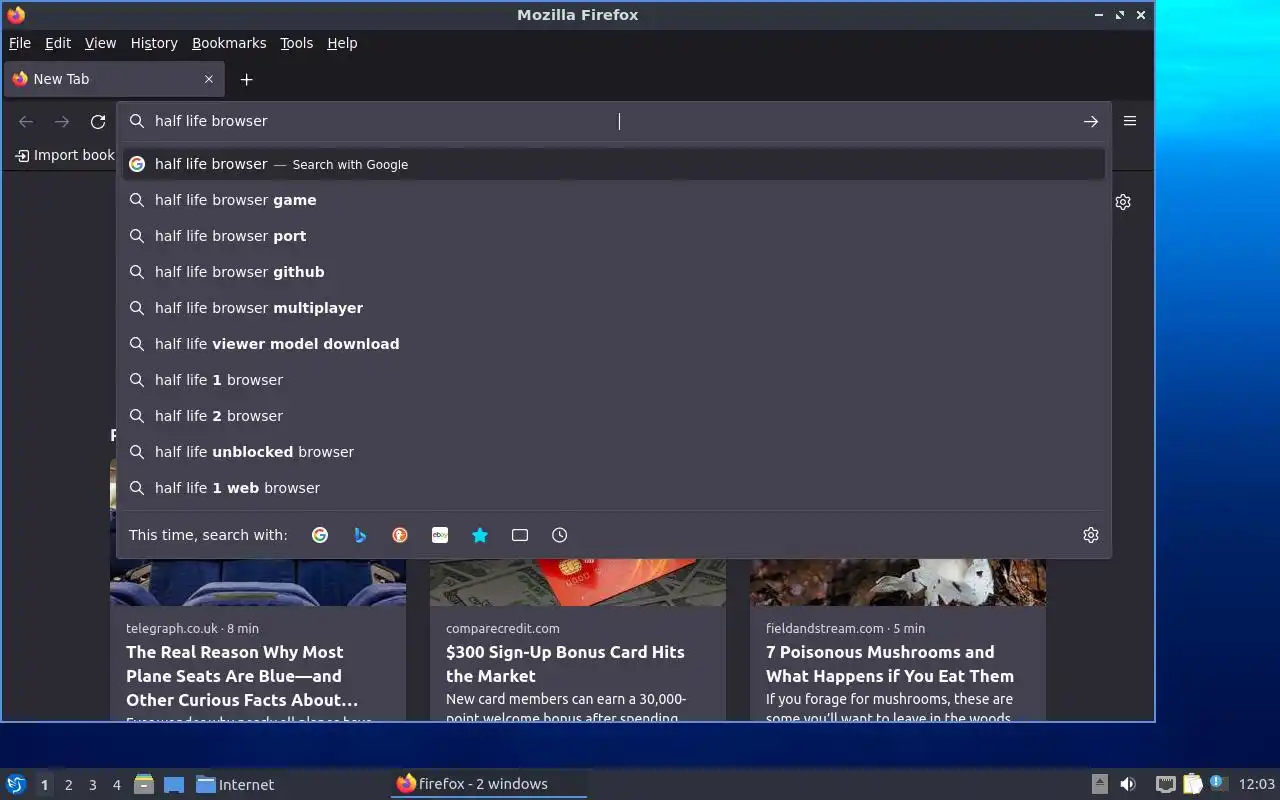Search in History using the clock icon
Viewport: 1280px width, 800px height.
560,535
